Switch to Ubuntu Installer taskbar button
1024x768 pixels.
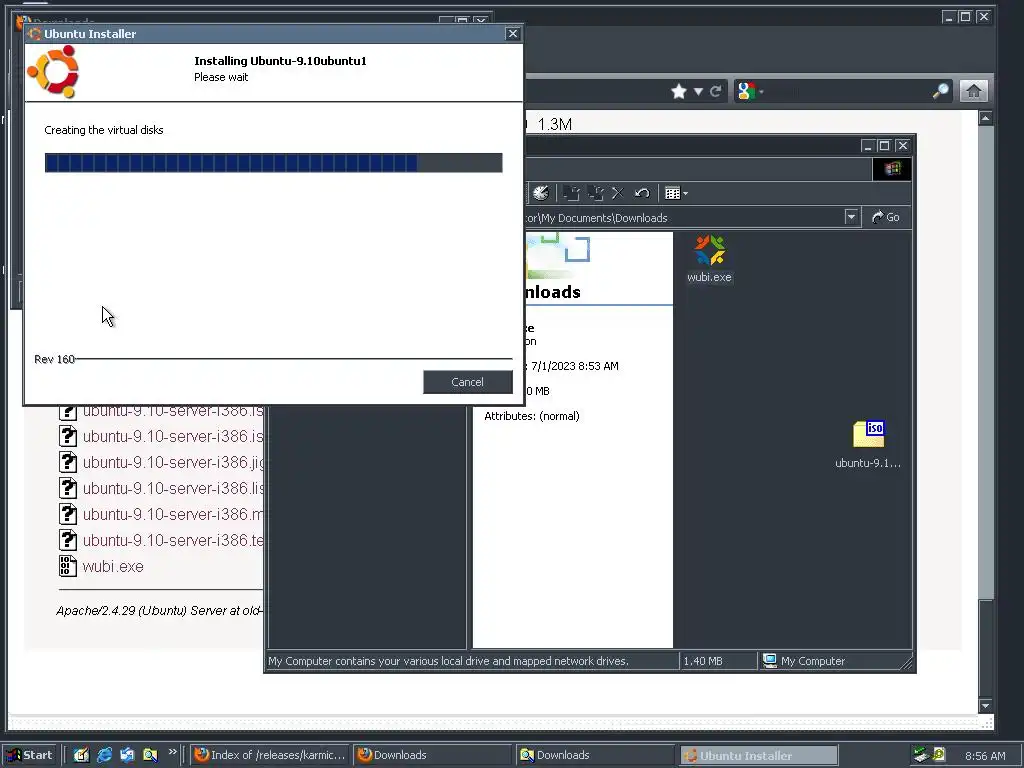[758, 755]
